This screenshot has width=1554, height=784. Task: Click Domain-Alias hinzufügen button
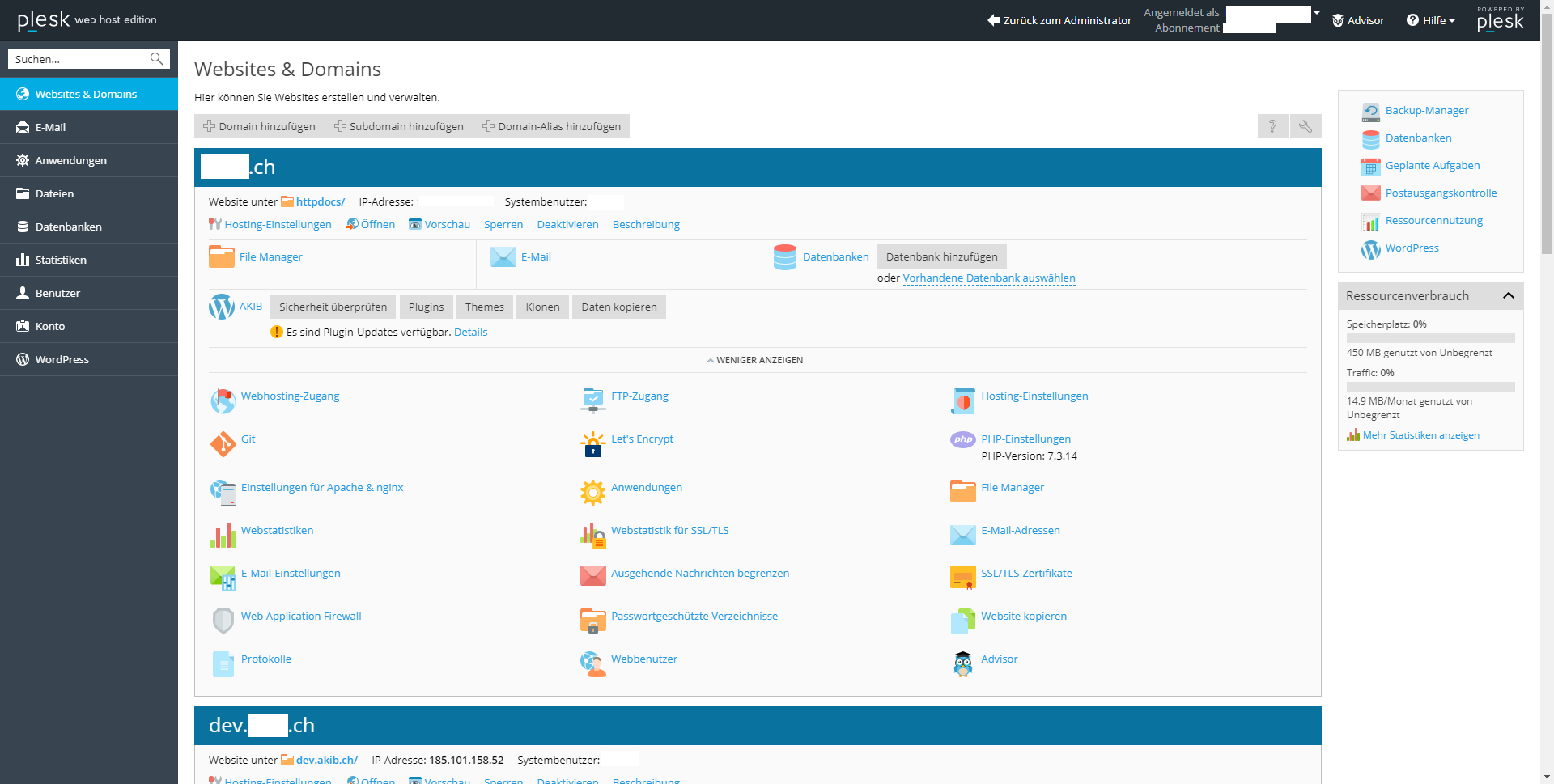coord(551,126)
